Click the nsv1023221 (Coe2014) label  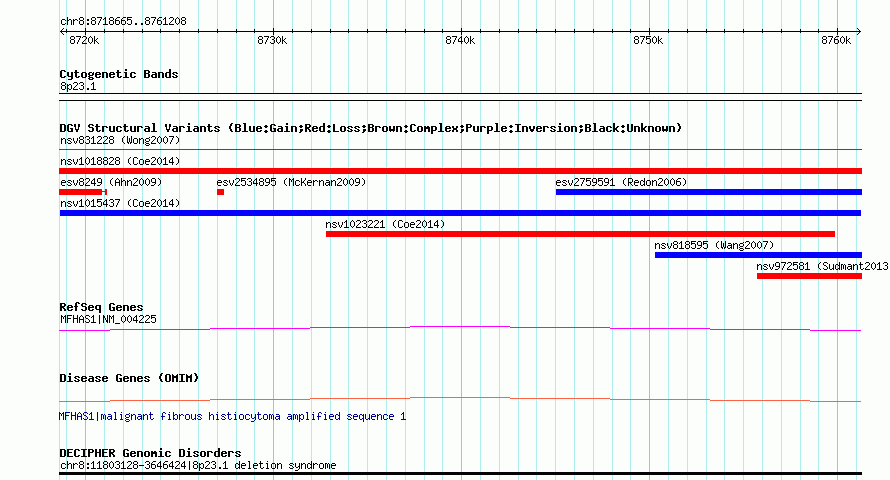coord(385,224)
